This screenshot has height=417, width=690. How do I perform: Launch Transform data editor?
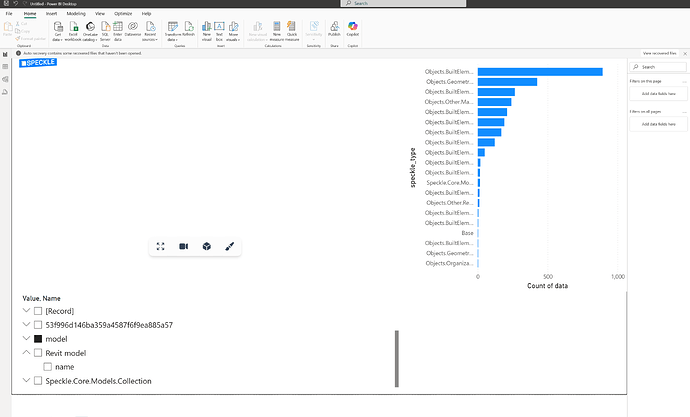[x=172, y=31]
